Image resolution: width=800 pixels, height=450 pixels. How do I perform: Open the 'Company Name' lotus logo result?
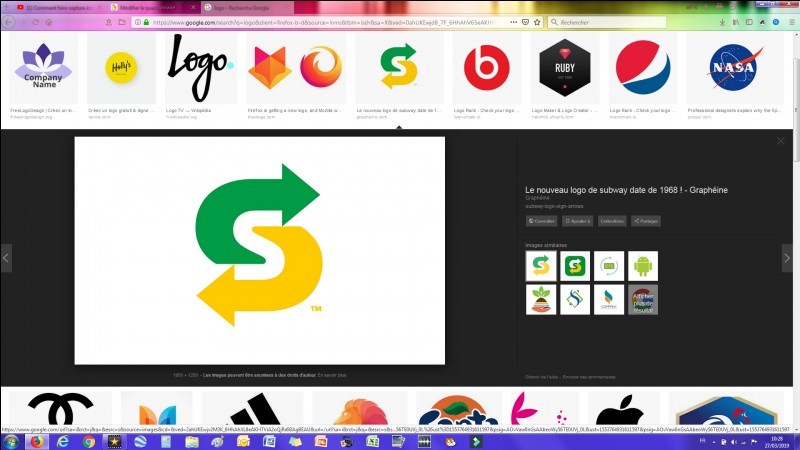(x=43, y=68)
